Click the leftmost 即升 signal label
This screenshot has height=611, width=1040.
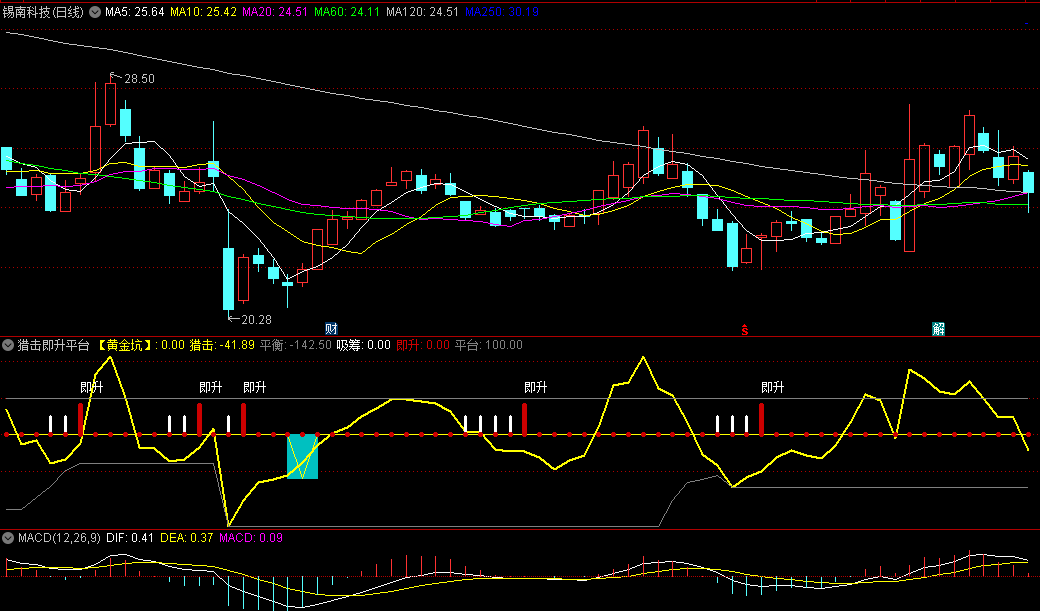tap(92, 387)
